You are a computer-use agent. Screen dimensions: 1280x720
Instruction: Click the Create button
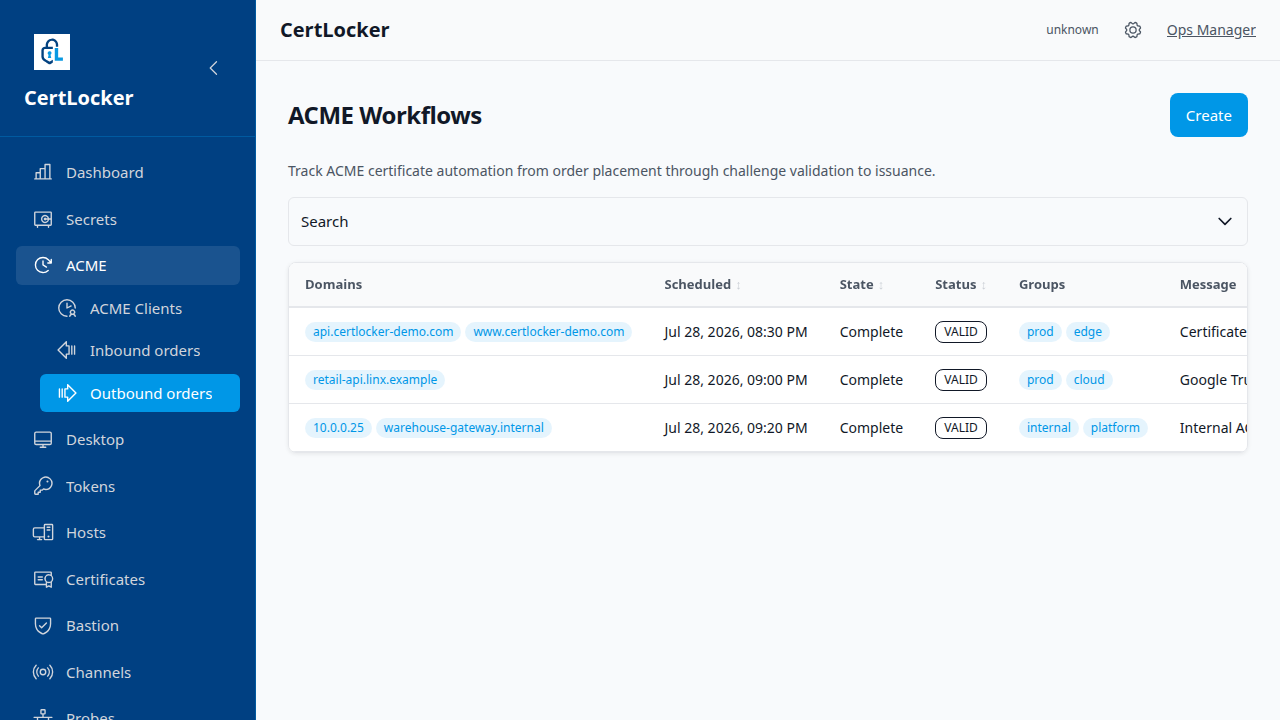tap(1208, 115)
